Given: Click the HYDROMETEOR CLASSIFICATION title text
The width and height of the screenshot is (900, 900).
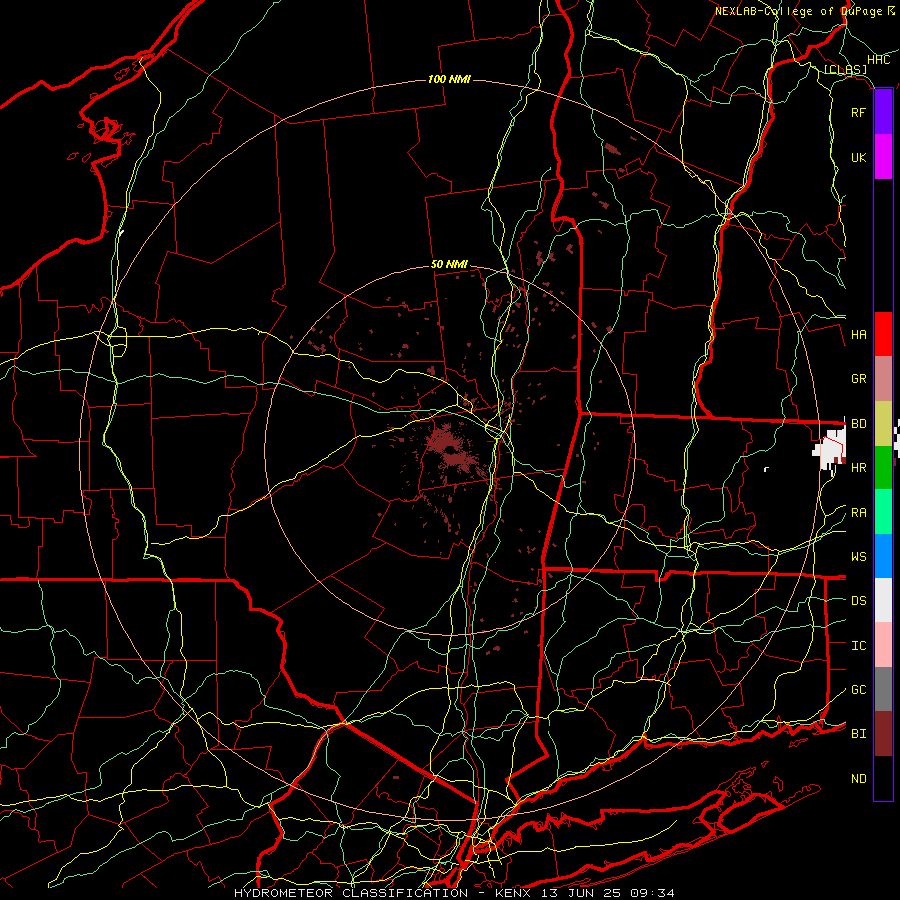Looking at the screenshot, I should (351, 893).
